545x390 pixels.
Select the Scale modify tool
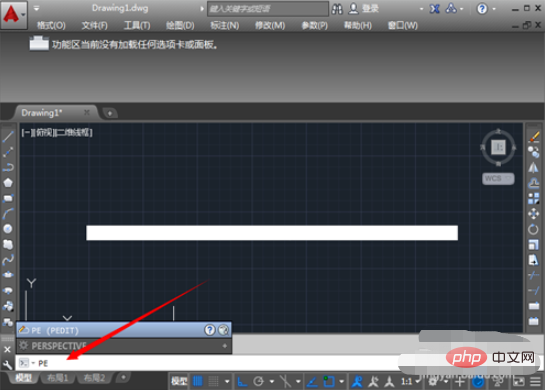(534, 244)
